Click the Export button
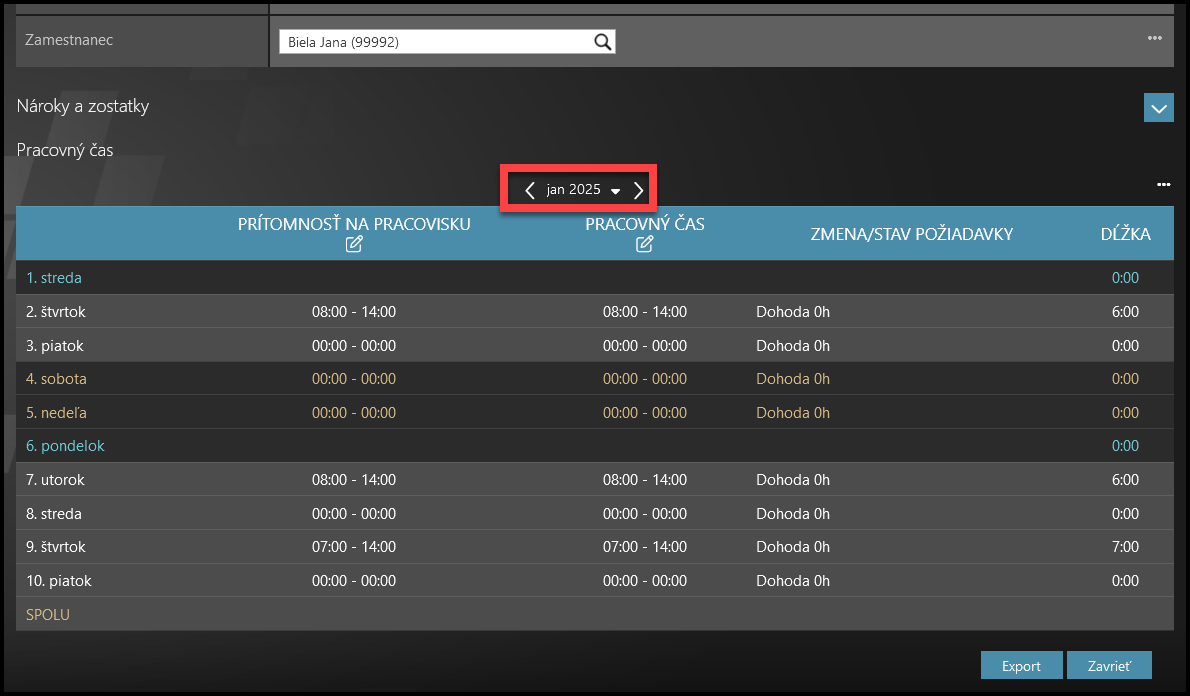Image resolution: width=1190 pixels, height=696 pixels. pyautogui.click(x=1020, y=666)
